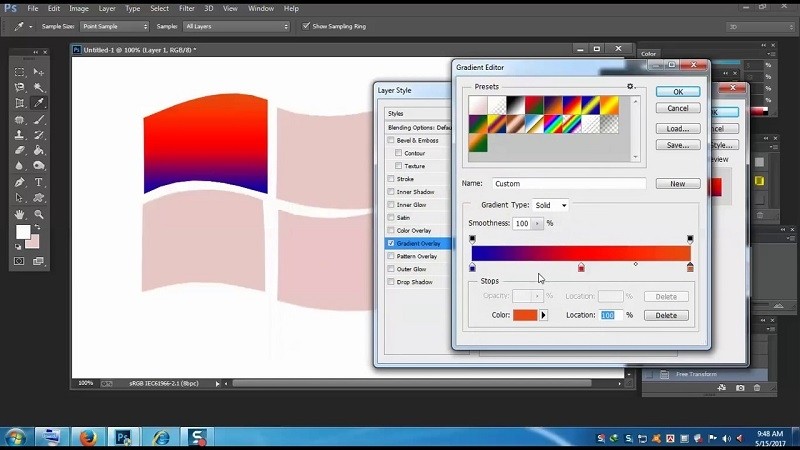The width and height of the screenshot is (800, 450).
Task: Select the Horizontal Type tool
Action: [39, 182]
